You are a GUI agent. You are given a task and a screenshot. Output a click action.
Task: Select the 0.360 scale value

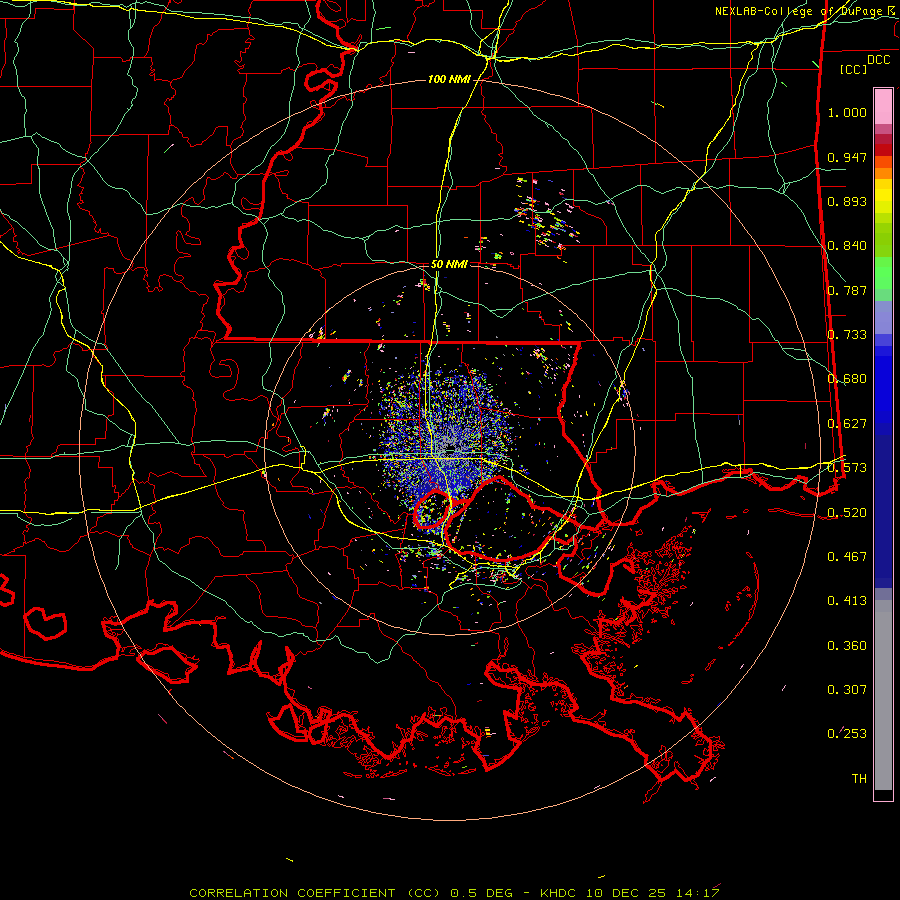[847, 646]
